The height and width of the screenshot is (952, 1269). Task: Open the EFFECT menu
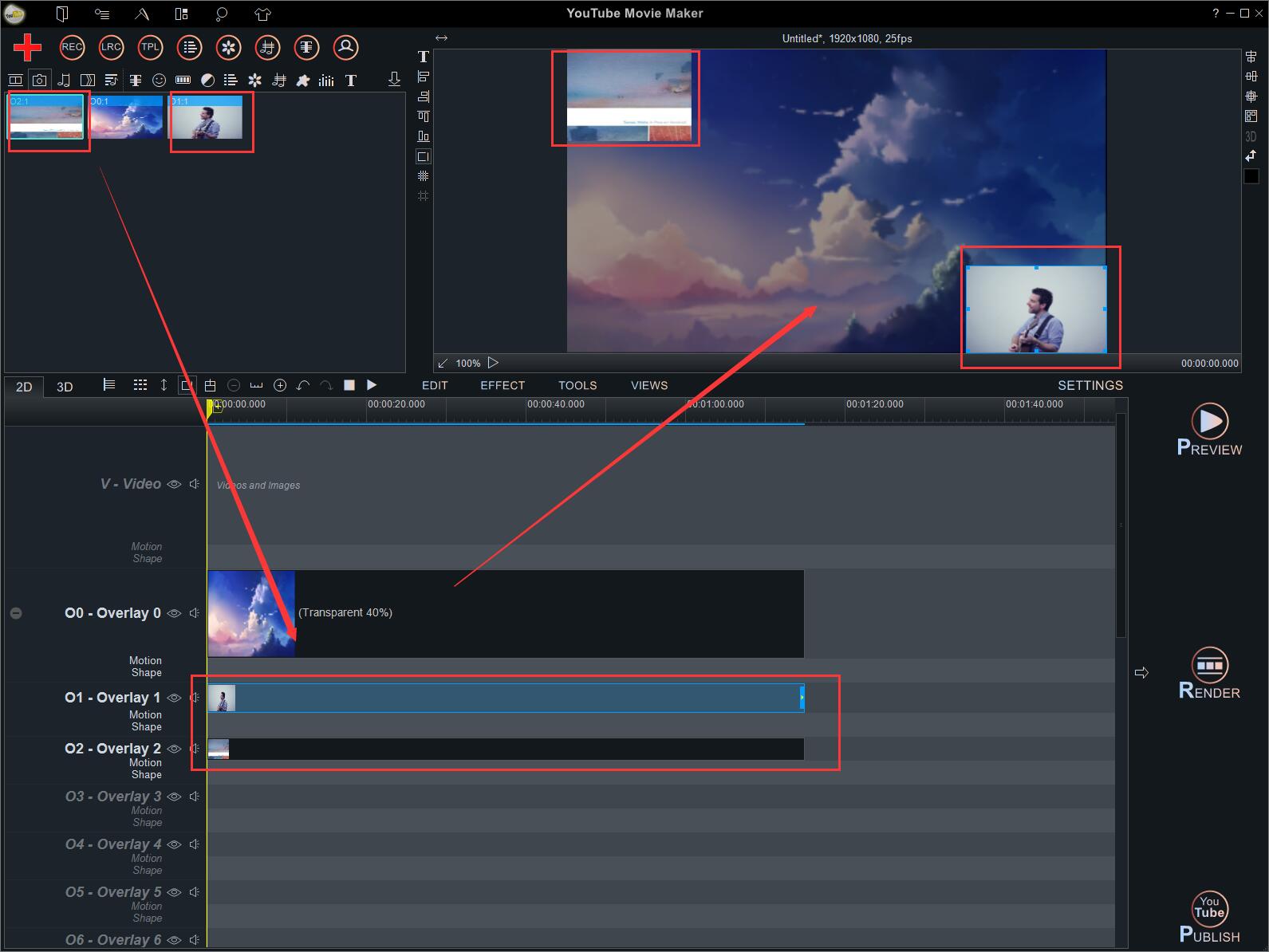pyautogui.click(x=502, y=385)
